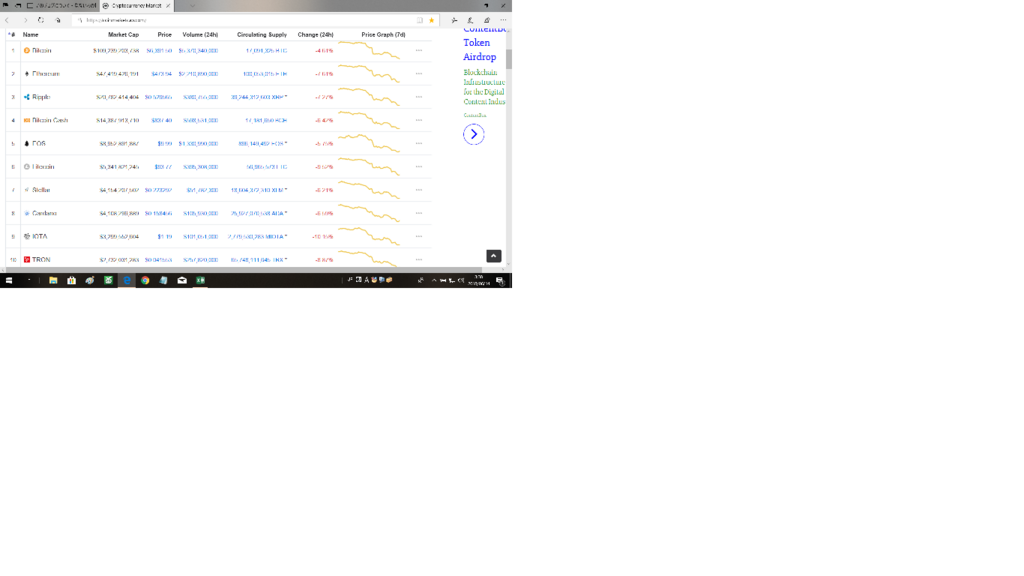Open the action center notification icon
Screen dimensions: 1024x576
coord(500,280)
